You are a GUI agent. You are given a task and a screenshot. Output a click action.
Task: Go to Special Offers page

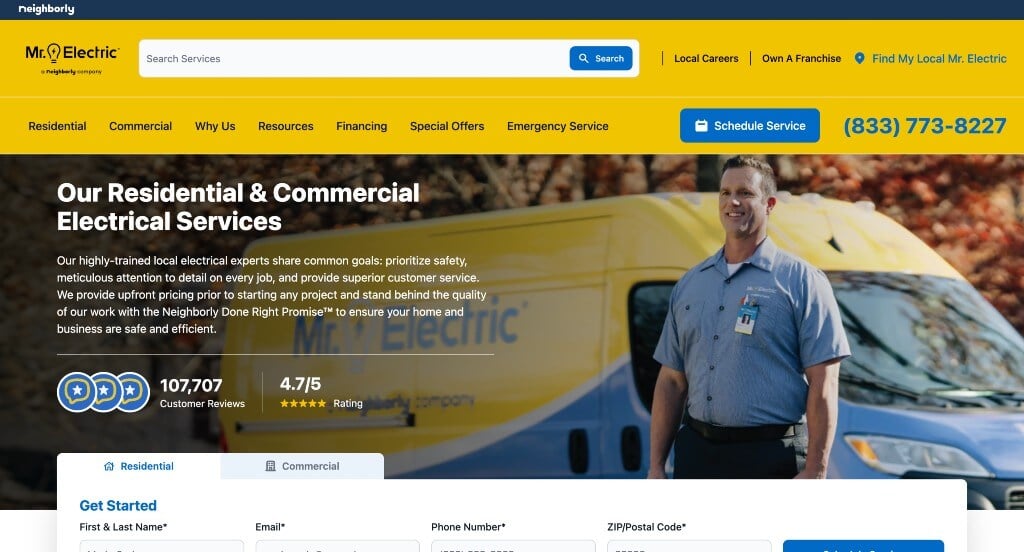click(447, 126)
